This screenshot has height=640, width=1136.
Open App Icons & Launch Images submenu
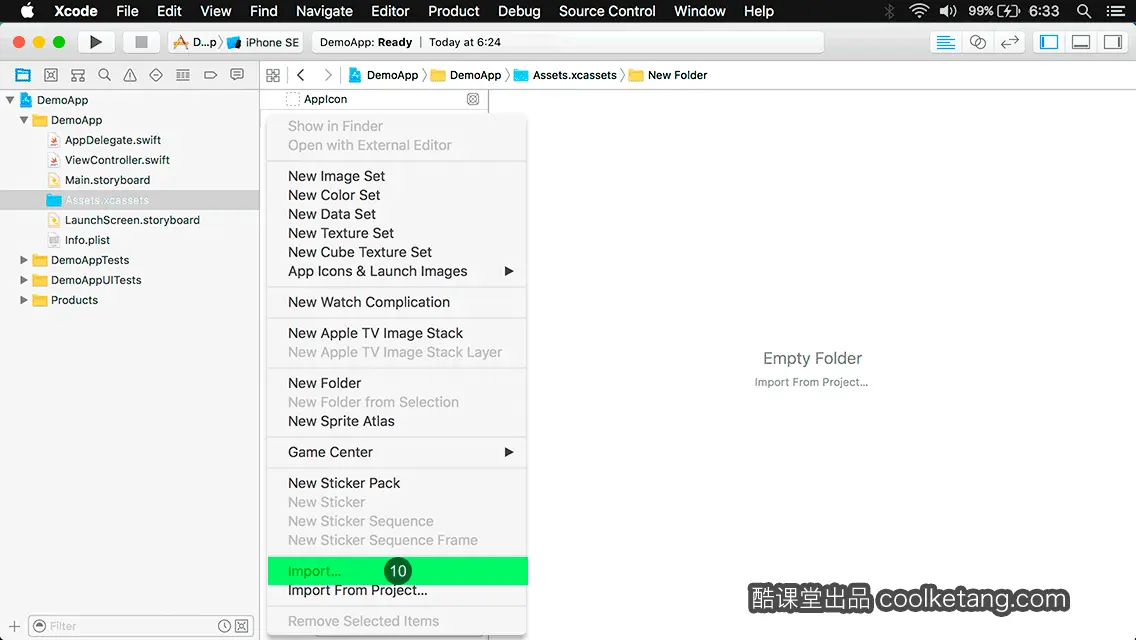pyautogui.click(x=396, y=271)
